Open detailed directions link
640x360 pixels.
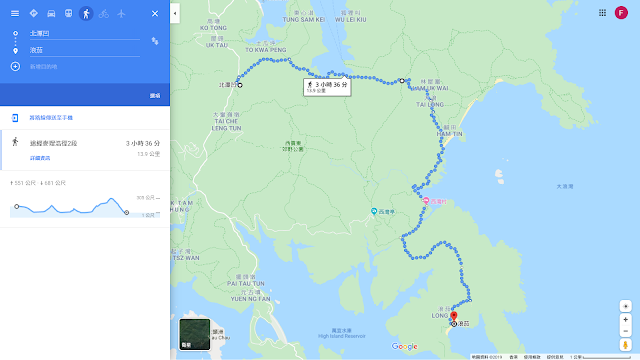40,158
